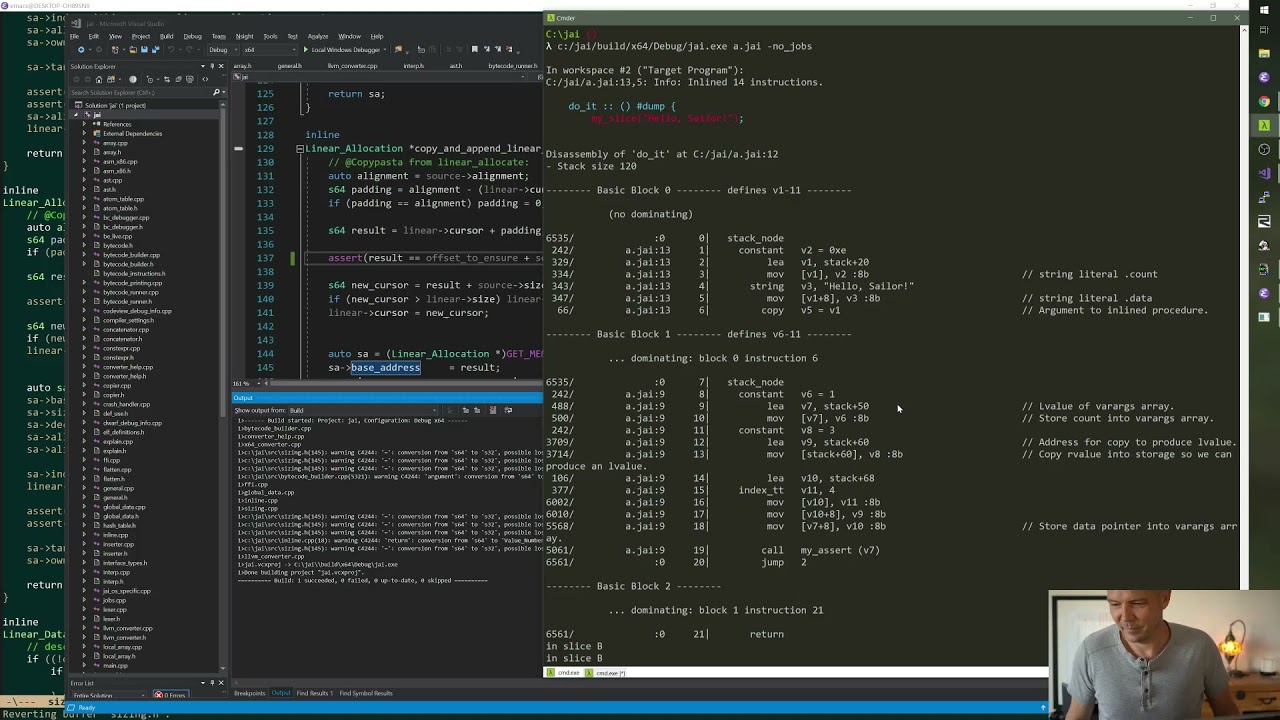Toggle Show All Files in Solution Explorer

tap(190, 79)
